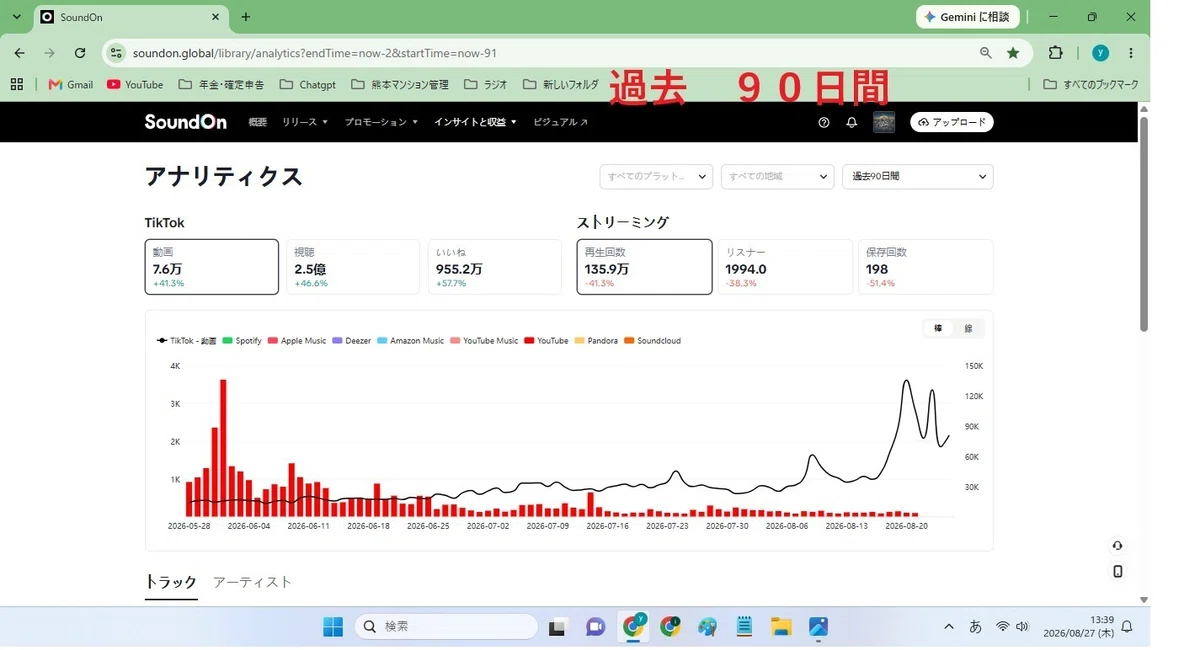Select the TikTok 動画 7.6万 card
Viewport: 1200px width, 650px height.
pyautogui.click(x=211, y=267)
